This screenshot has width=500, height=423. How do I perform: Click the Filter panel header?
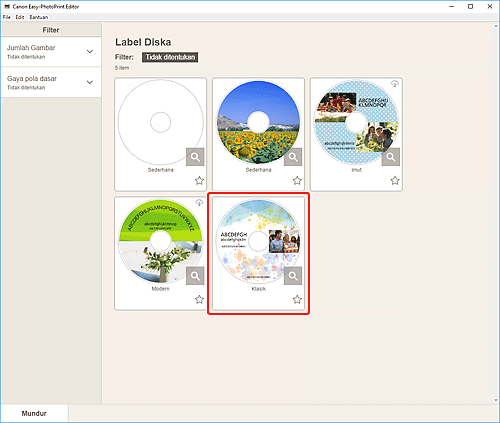click(x=51, y=30)
